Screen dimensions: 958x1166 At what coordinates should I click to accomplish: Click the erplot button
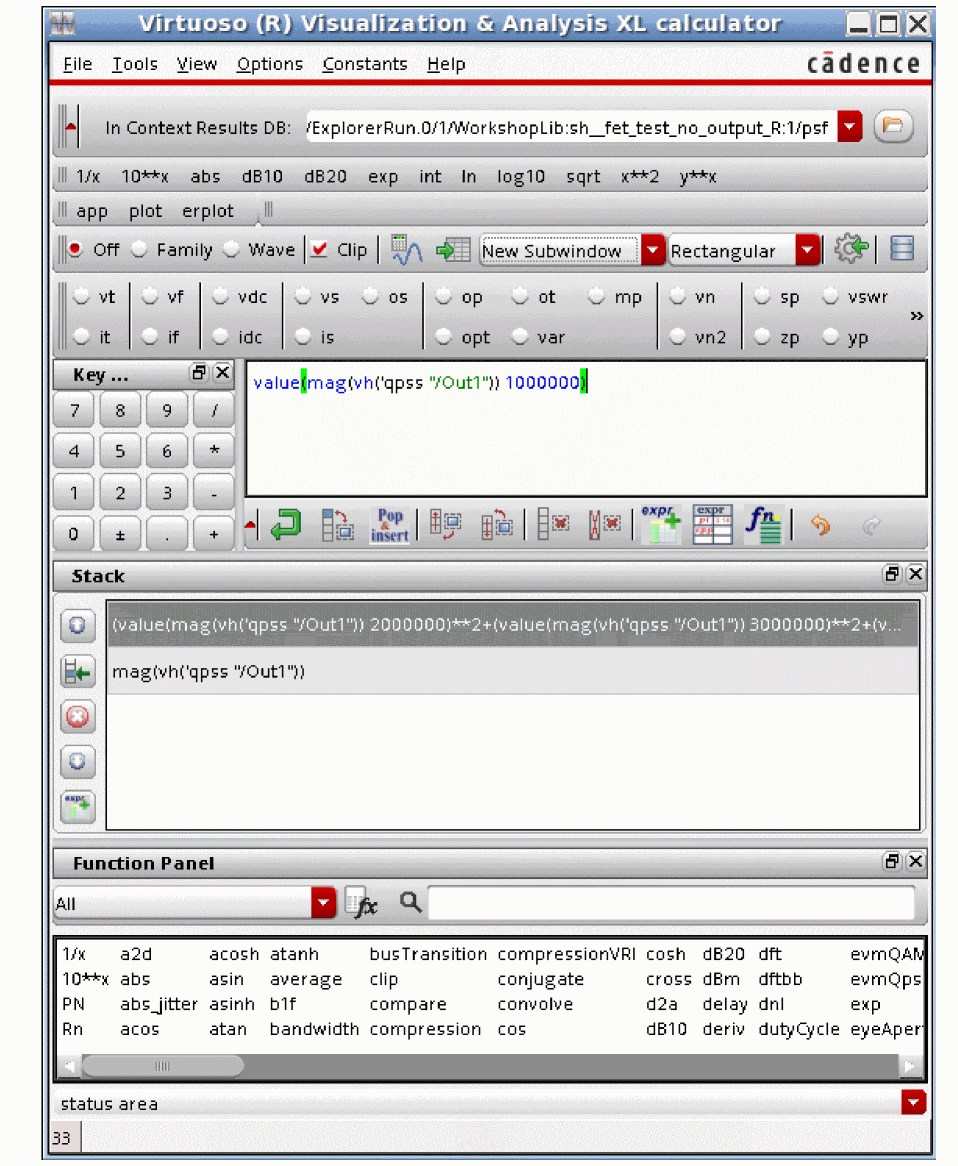(208, 211)
